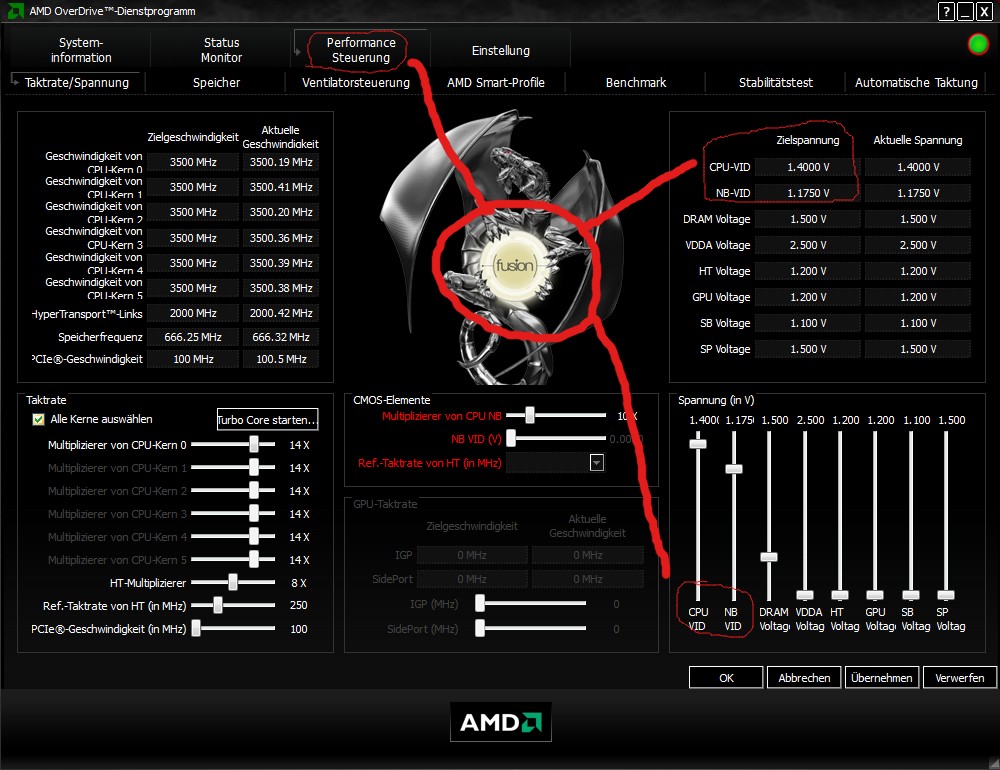Image resolution: width=1000 pixels, height=770 pixels.
Task: Click the NB VID (V) slider handle
Action: [x=511, y=438]
